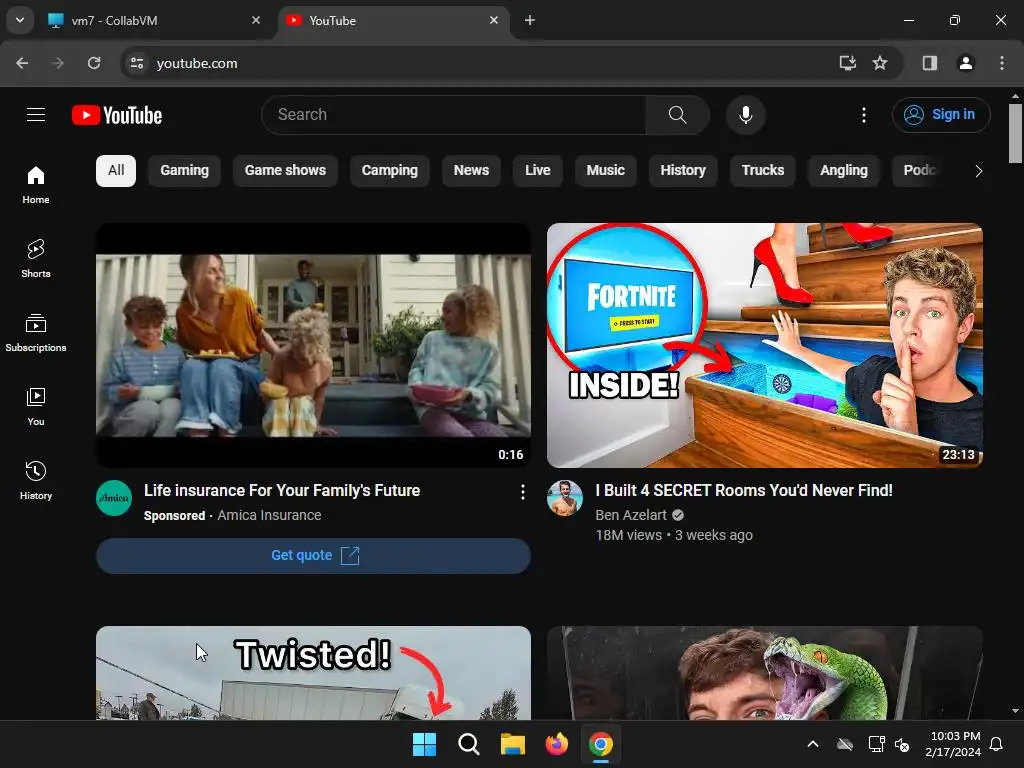Viewport: 1024px width, 768px height.
Task: Open the green snake video thumbnail
Action: pos(765,673)
